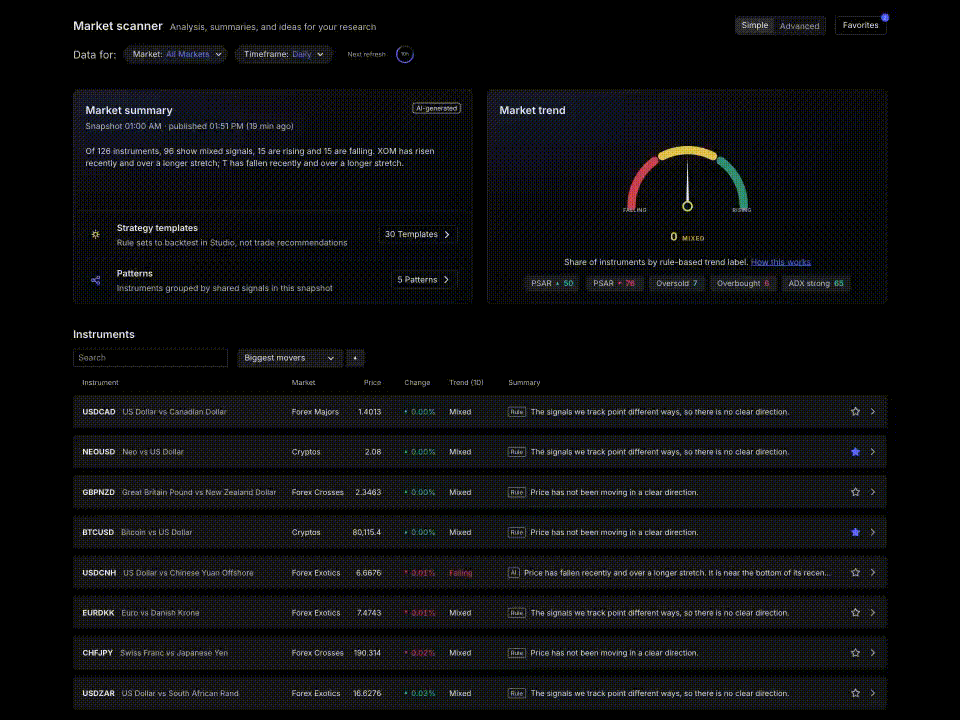
Task: Sort by Market column header
Action: 303,383
